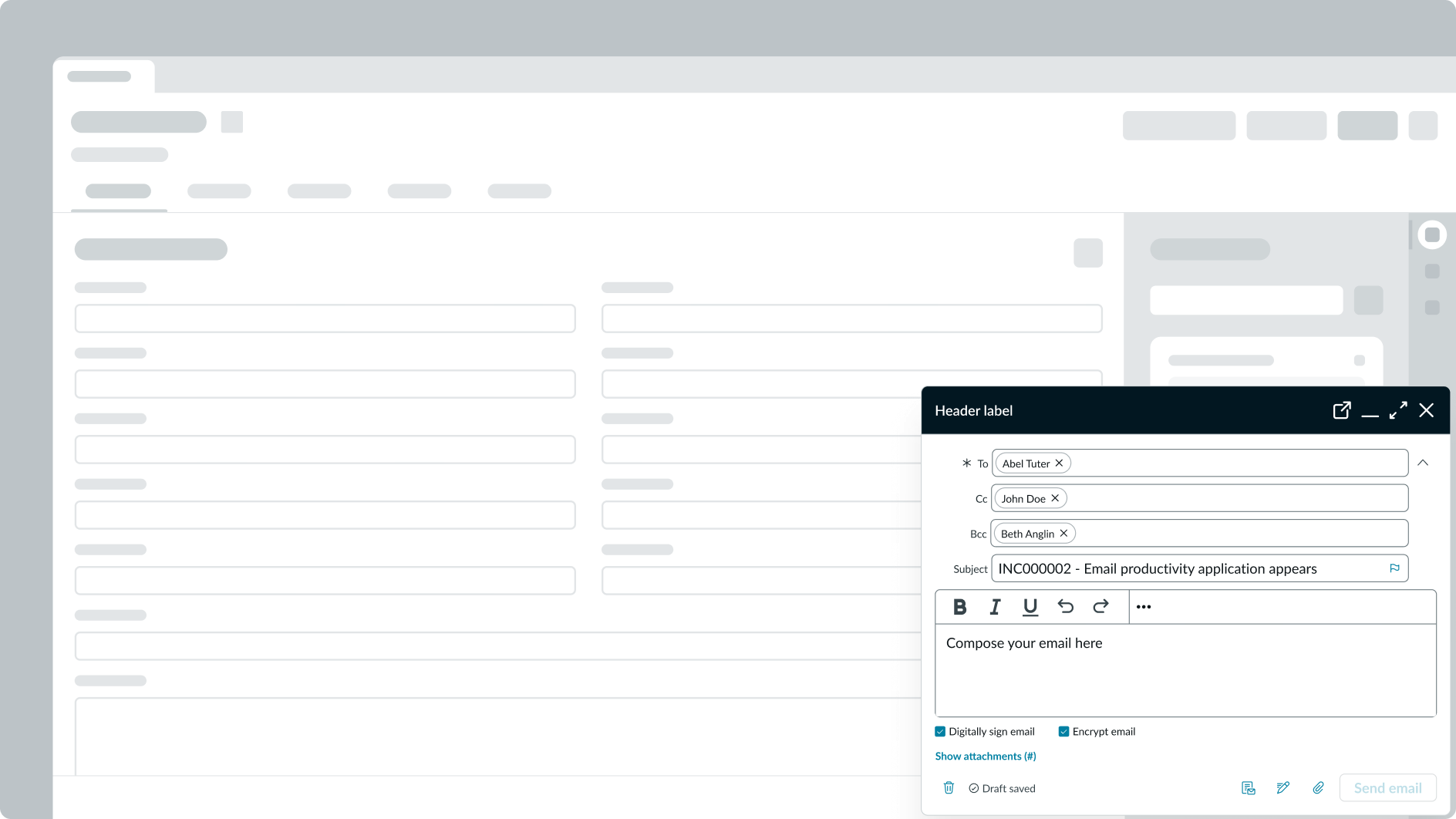Collapse the recipient fields with the chevron

(1423, 463)
